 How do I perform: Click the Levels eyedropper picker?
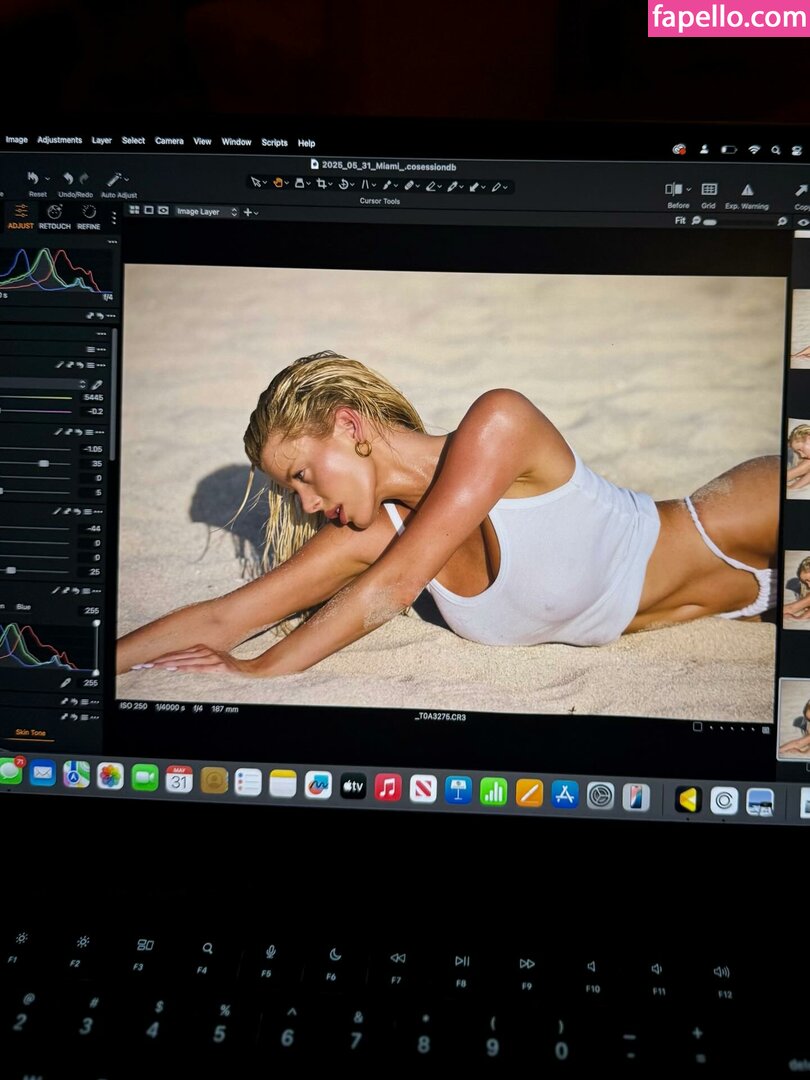click(x=66, y=683)
